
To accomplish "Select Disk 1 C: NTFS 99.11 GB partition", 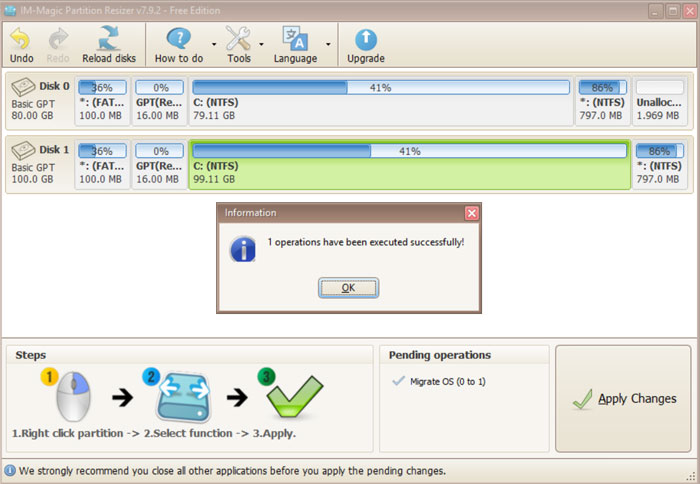I will pos(409,165).
